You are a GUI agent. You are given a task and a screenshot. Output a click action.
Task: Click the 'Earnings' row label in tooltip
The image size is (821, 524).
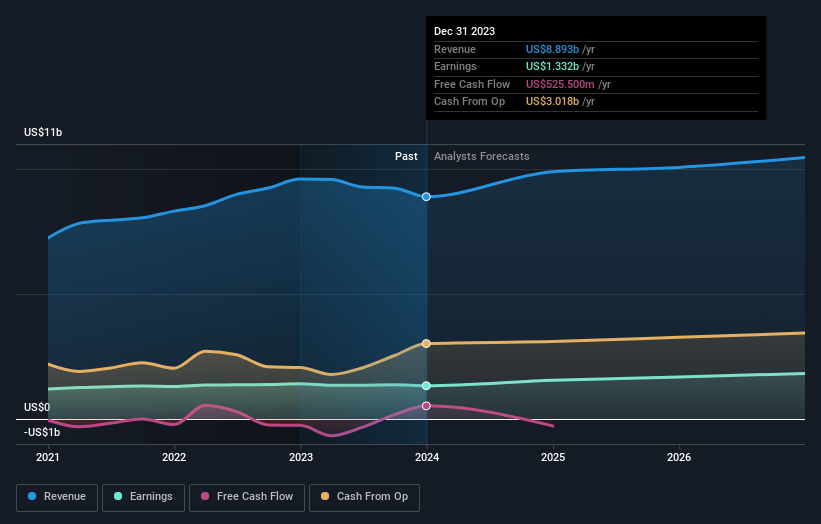click(x=456, y=66)
